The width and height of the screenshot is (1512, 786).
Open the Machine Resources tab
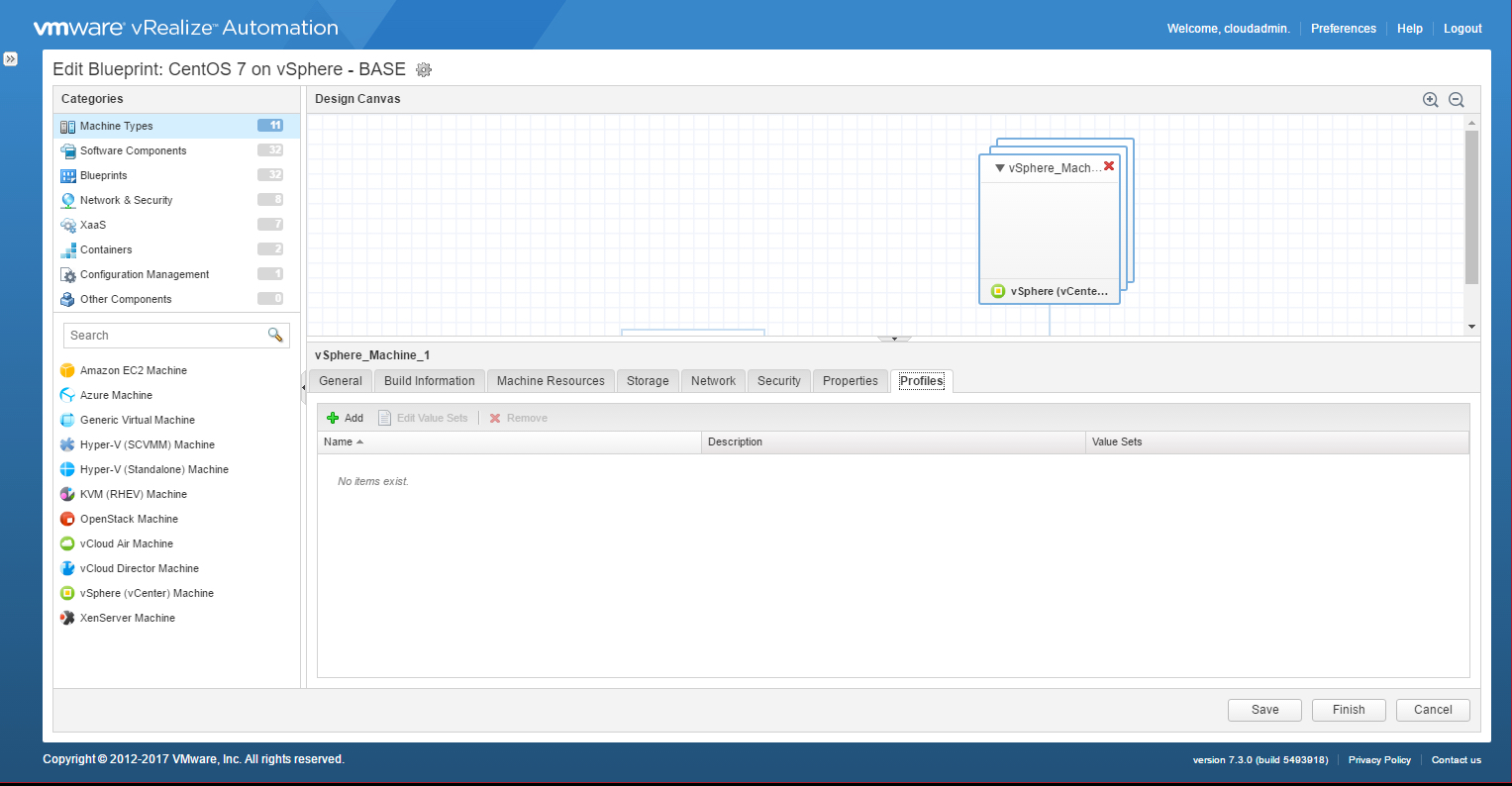[x=551, y=381]
